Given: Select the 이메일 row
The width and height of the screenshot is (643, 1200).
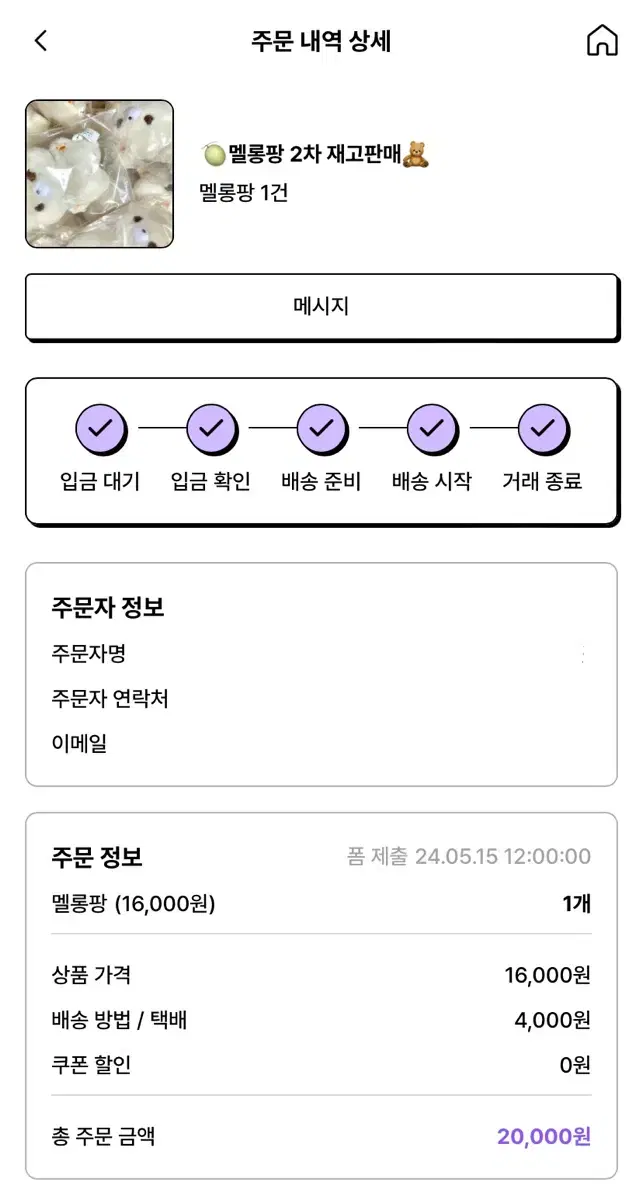Looking at the screenshot, I should point(321,743).
